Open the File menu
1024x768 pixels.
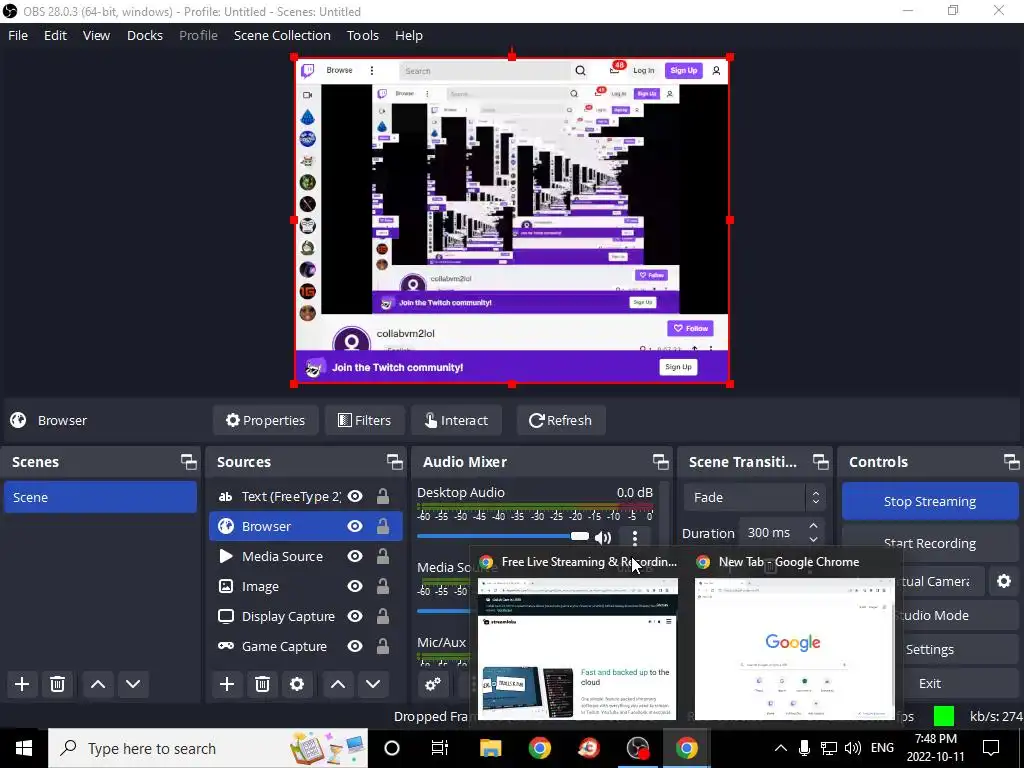tap(18, 35)
